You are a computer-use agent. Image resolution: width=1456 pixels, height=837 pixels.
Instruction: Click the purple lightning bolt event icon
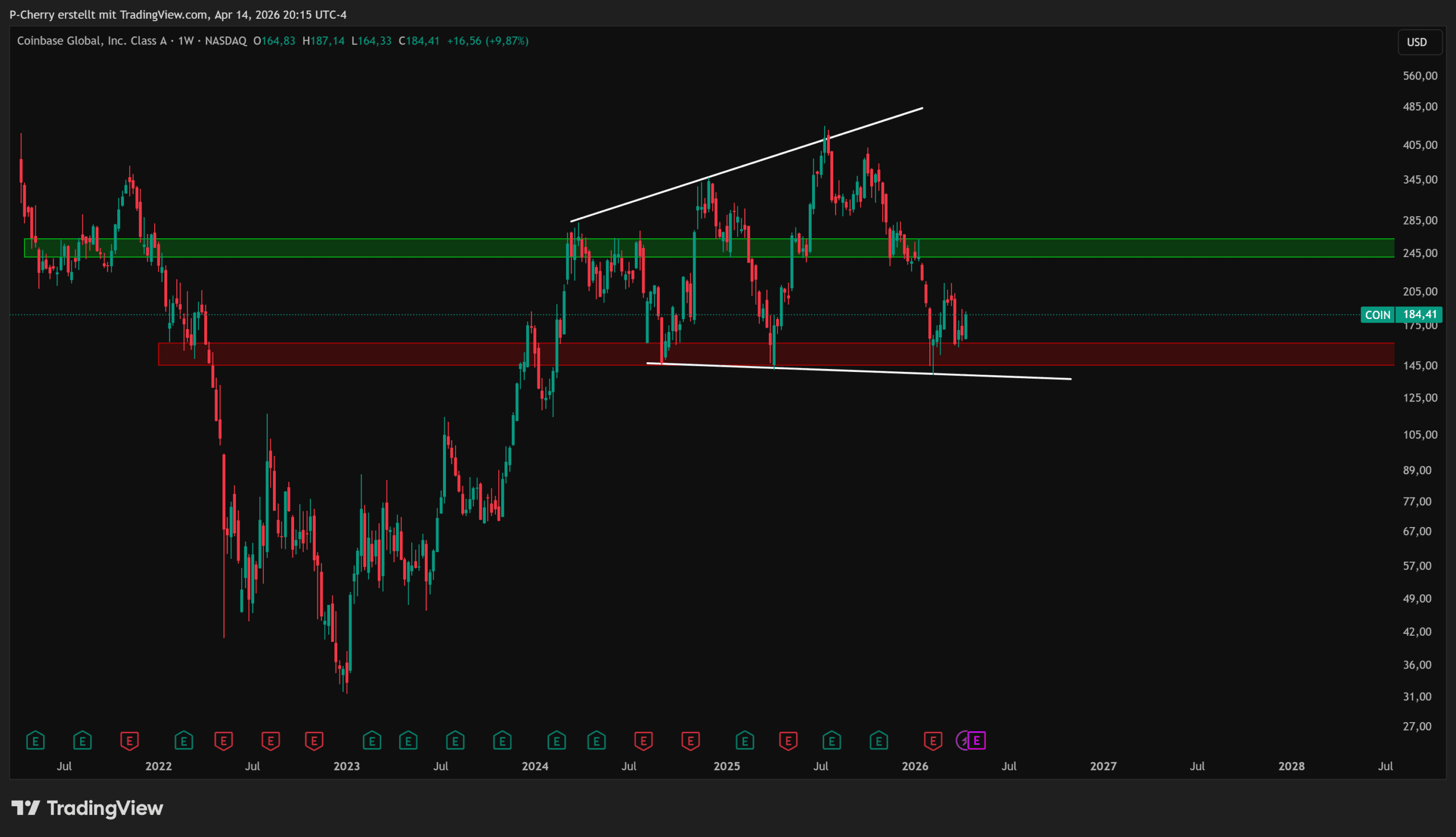(963, 740)
